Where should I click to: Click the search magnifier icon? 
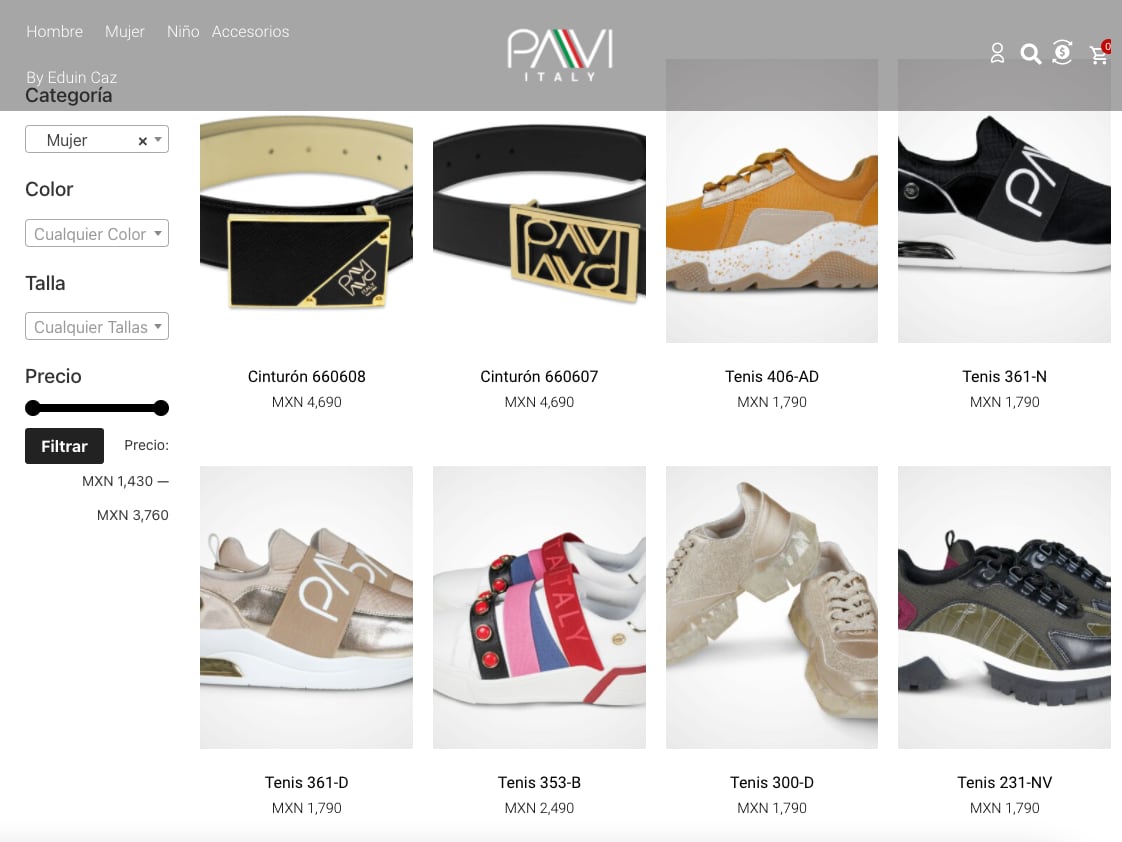click(1030, 54)
